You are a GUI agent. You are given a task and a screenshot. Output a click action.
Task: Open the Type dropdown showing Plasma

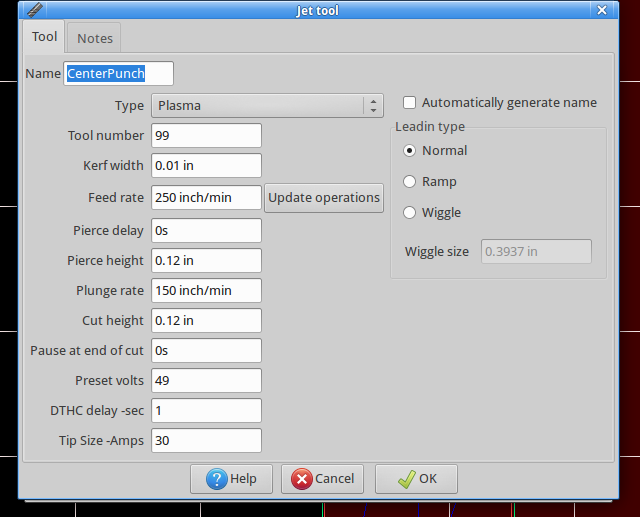tap(267, 106)
